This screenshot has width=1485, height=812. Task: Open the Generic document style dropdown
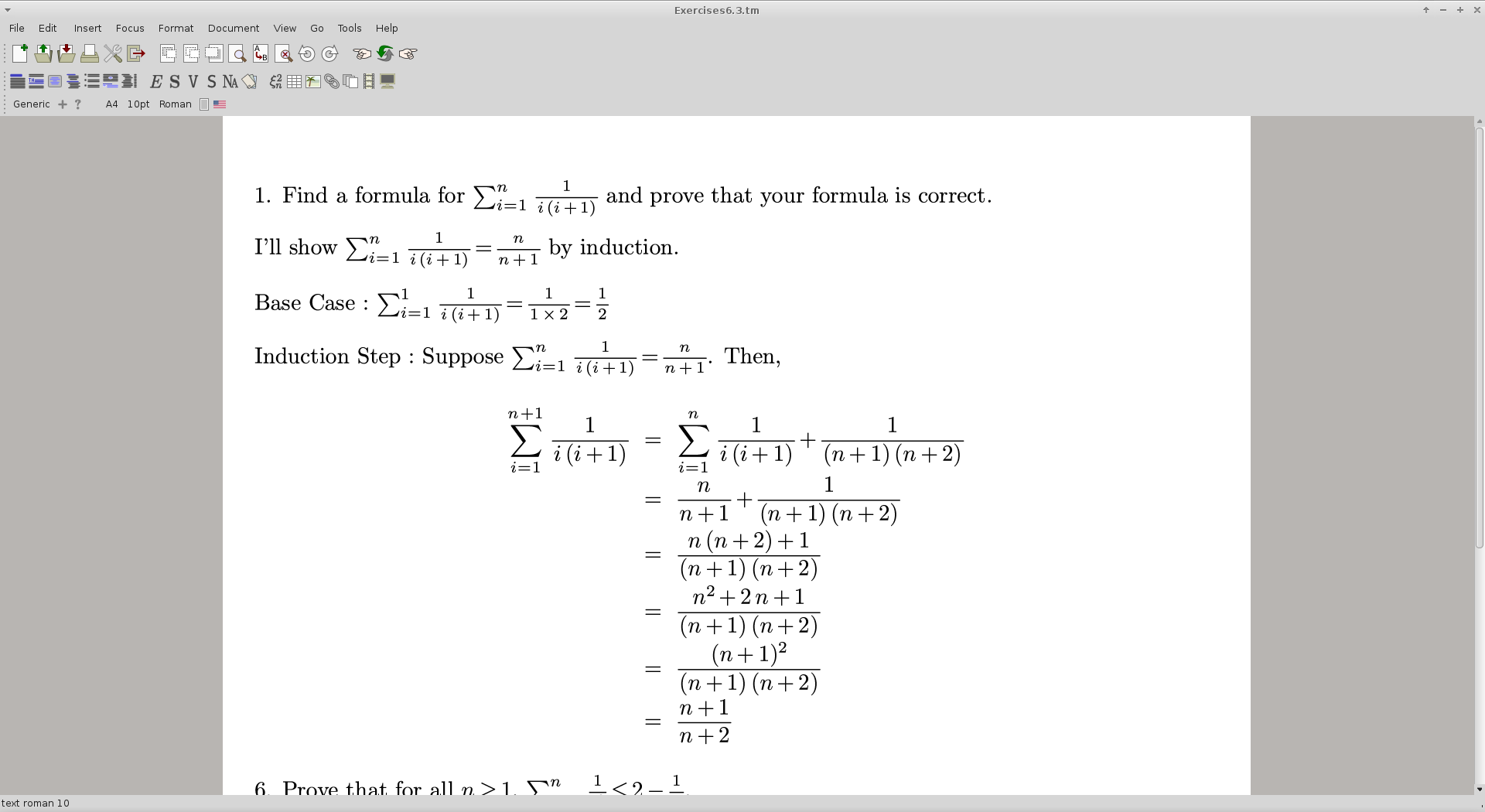pyautogui.click(x=32, y=104)
